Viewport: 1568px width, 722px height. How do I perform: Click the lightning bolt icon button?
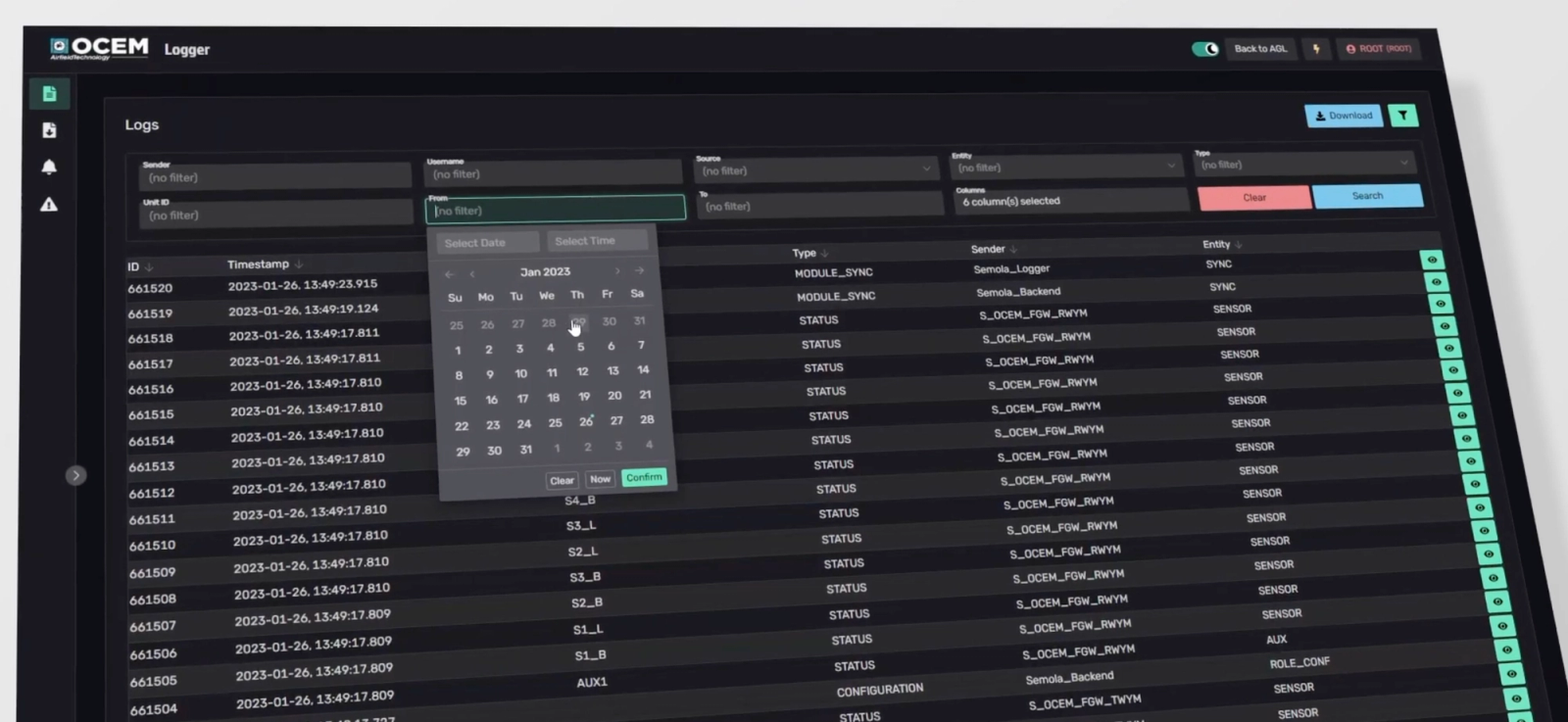pyautogui.click(x=1316, y=49)
